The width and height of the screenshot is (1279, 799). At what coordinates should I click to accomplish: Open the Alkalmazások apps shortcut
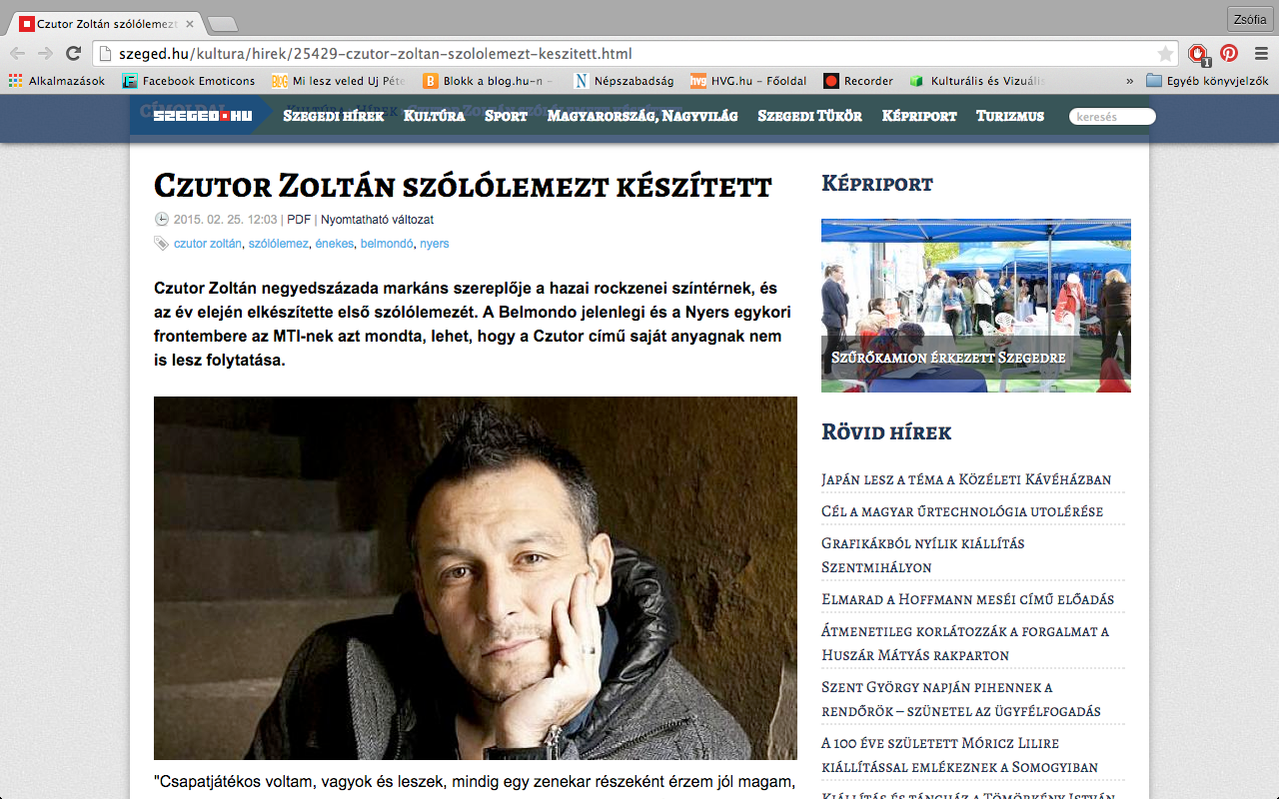pyautogui.click(x=56, y=81)
